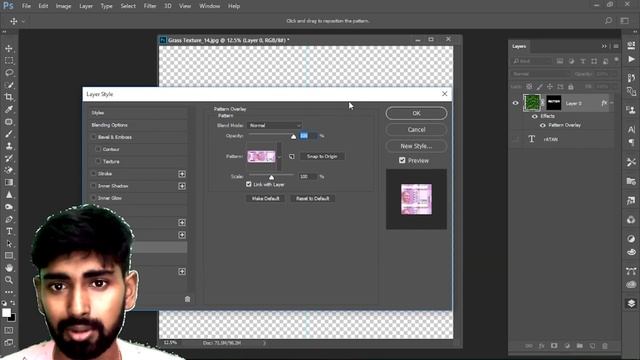
Task: Click the trash icon in Layer Style dialog
Action: (187, 299)
